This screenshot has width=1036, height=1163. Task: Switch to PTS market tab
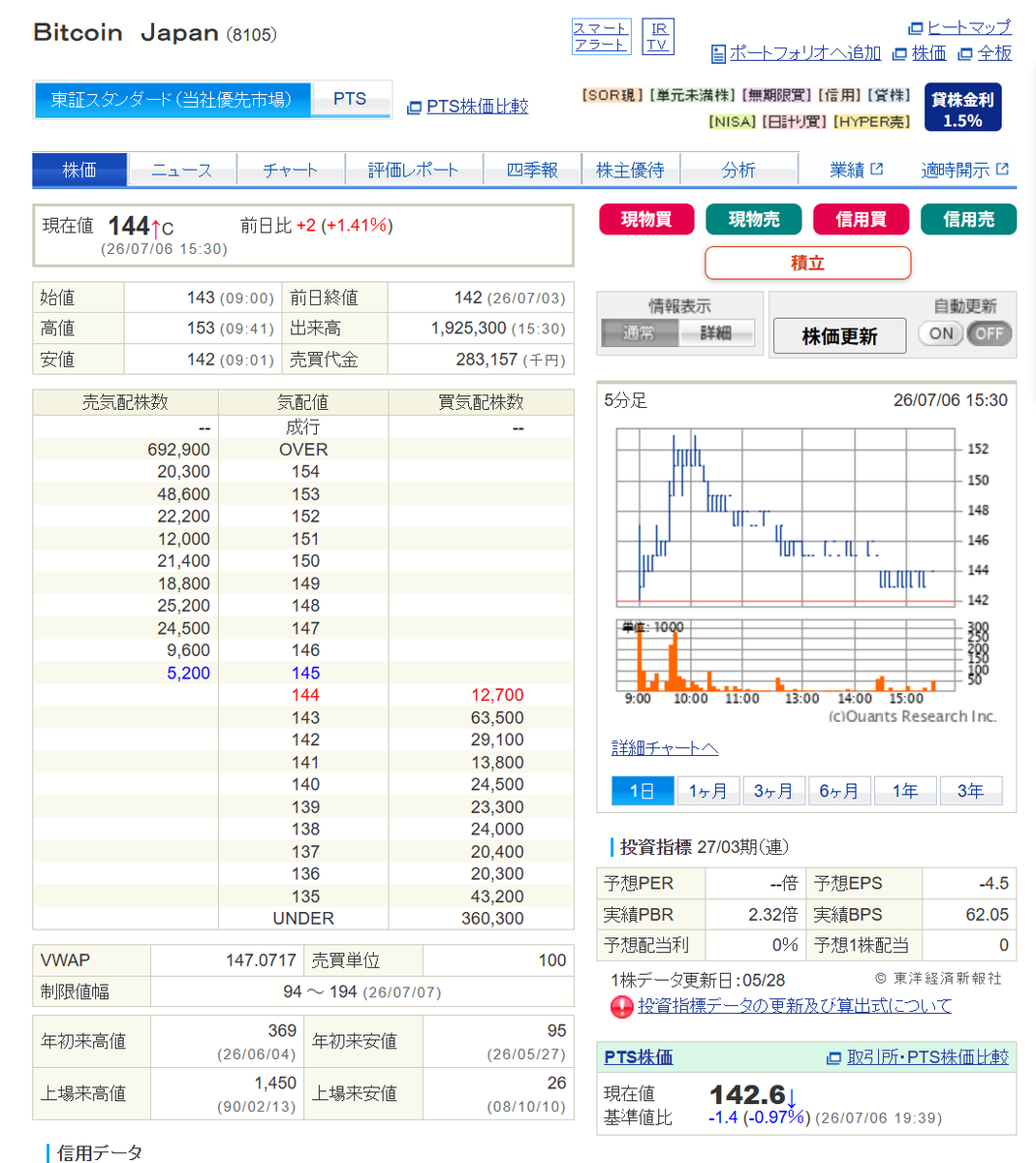coord(350,99)
